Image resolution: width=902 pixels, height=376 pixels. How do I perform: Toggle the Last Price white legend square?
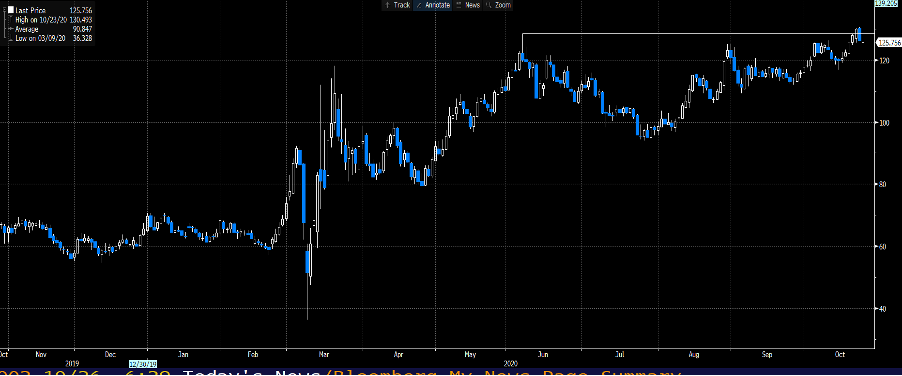point(11,10)
